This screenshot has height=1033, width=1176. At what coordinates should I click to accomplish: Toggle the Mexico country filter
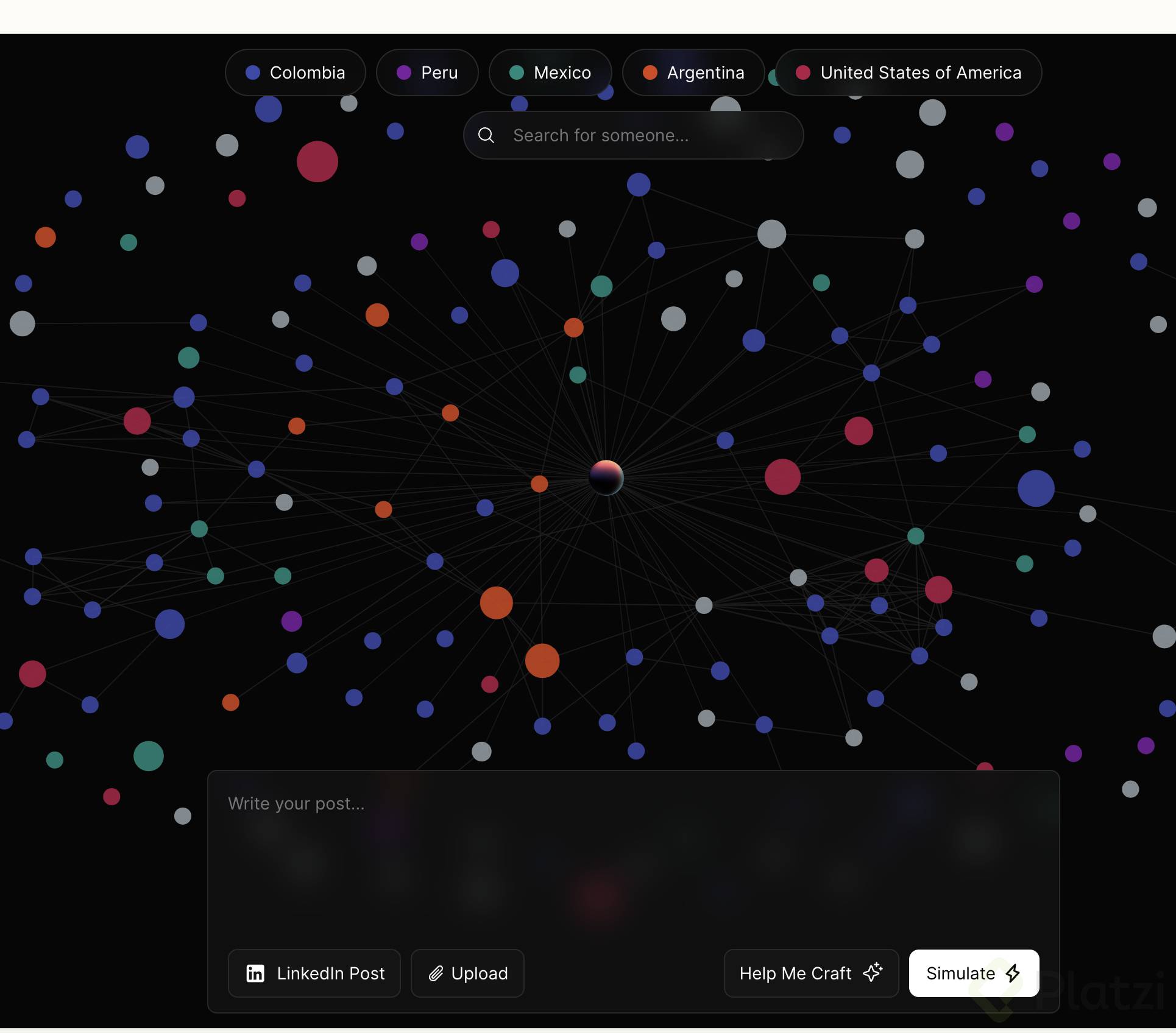tap(550, 72)
